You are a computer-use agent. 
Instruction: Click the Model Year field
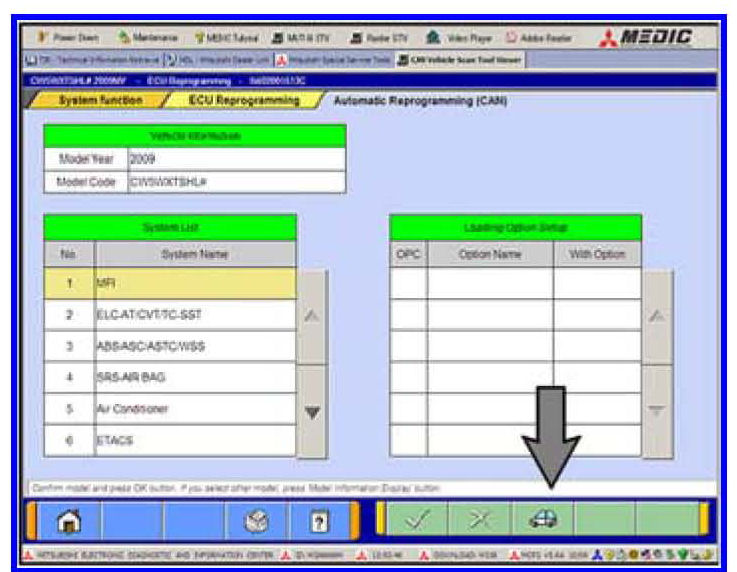point(234,158)
